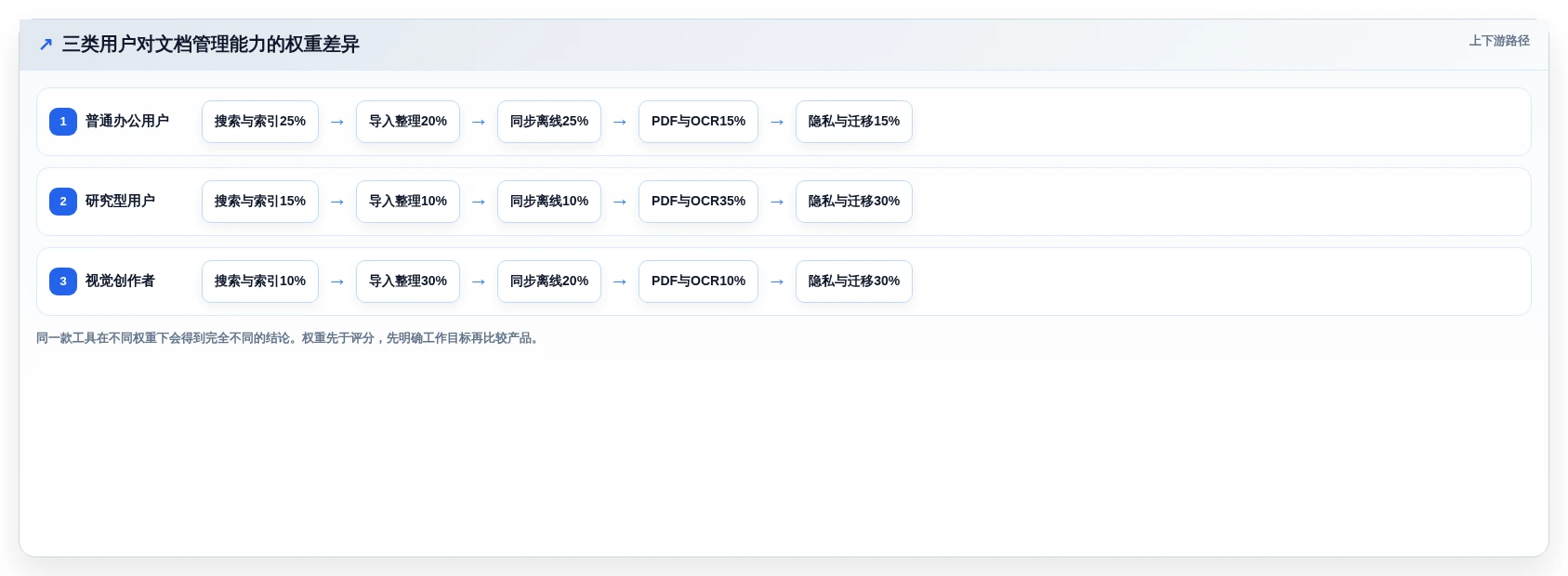The width and height of the screenshot is (1568, 576).
Task: Click the 视觉创作者 row label
Action: pos(120,281)
